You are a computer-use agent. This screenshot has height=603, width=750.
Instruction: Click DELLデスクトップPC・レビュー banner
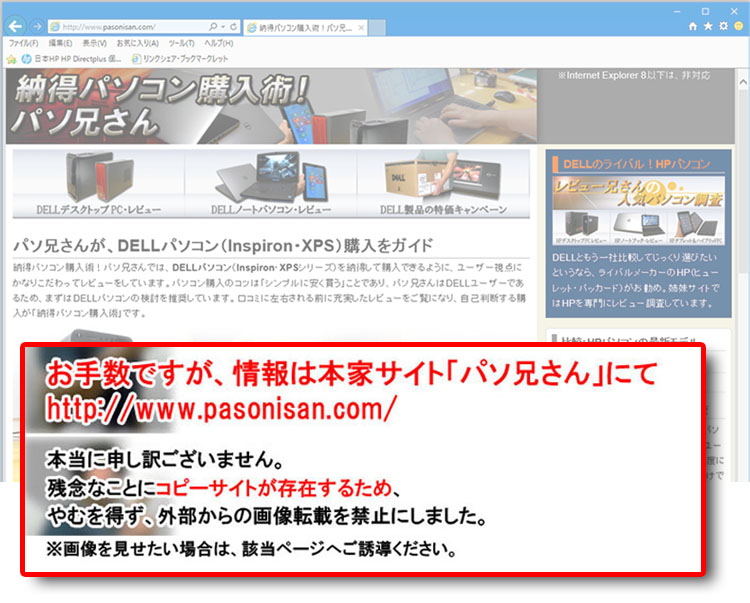tap(97, 184)
